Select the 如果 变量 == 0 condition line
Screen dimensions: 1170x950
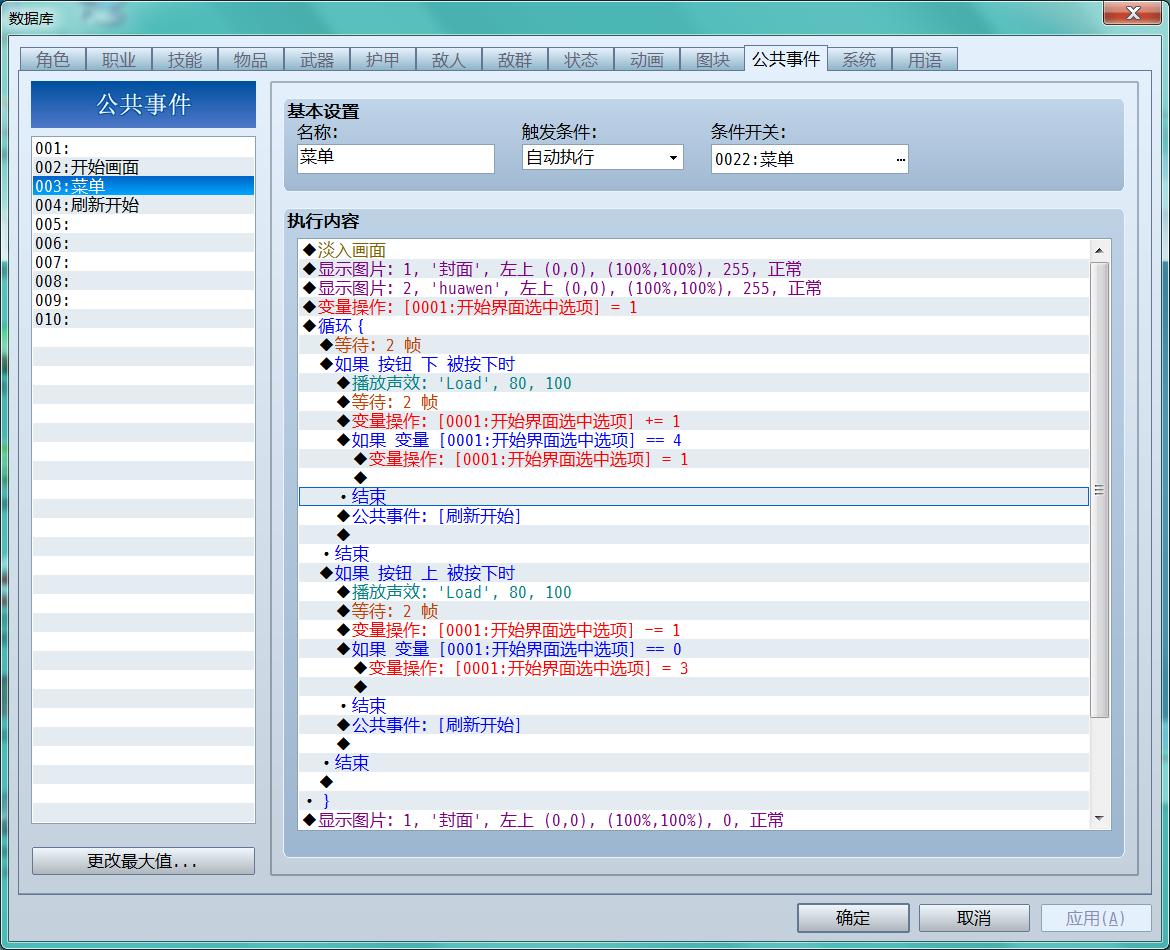694,649
